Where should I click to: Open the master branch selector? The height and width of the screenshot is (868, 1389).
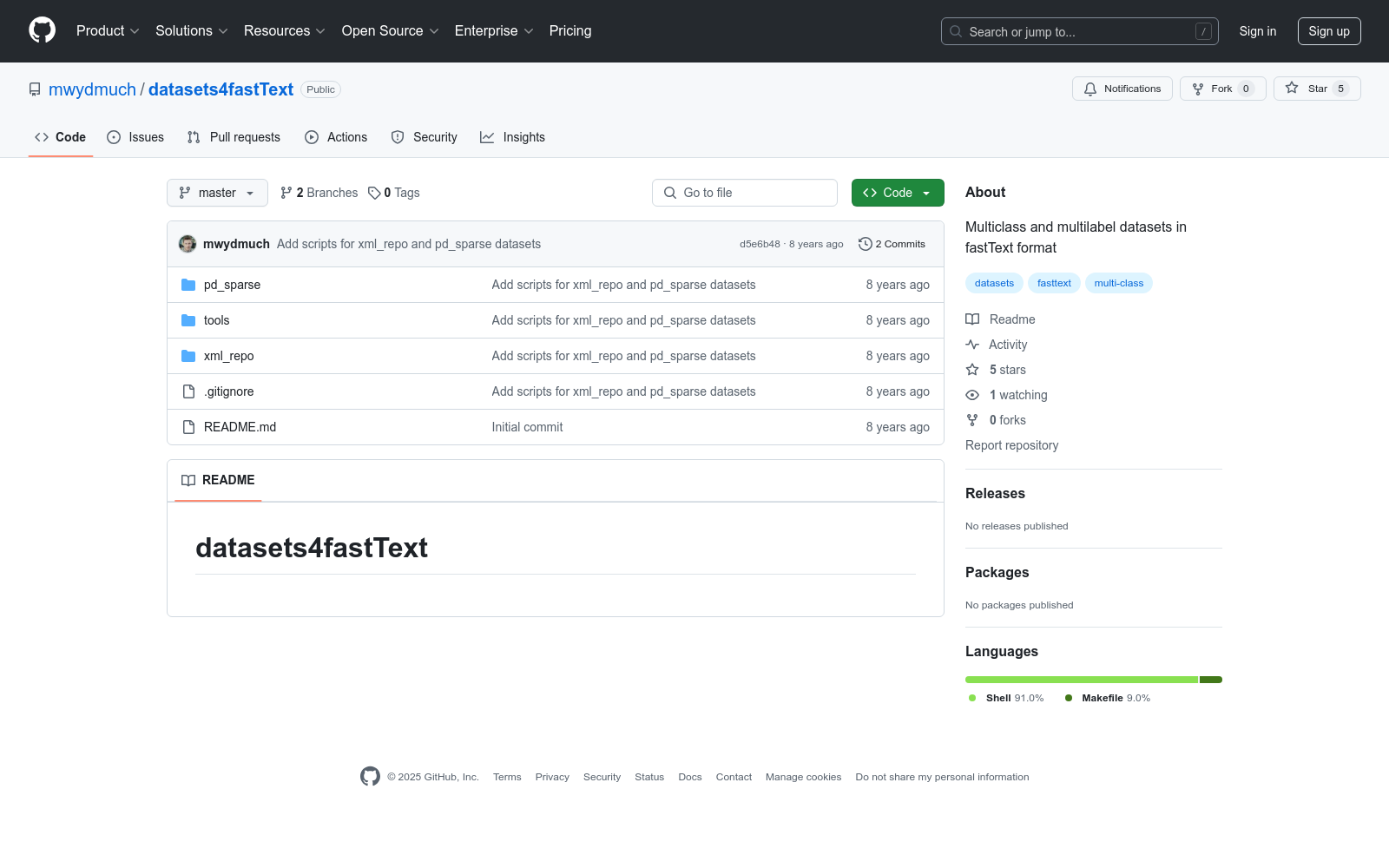217,193
